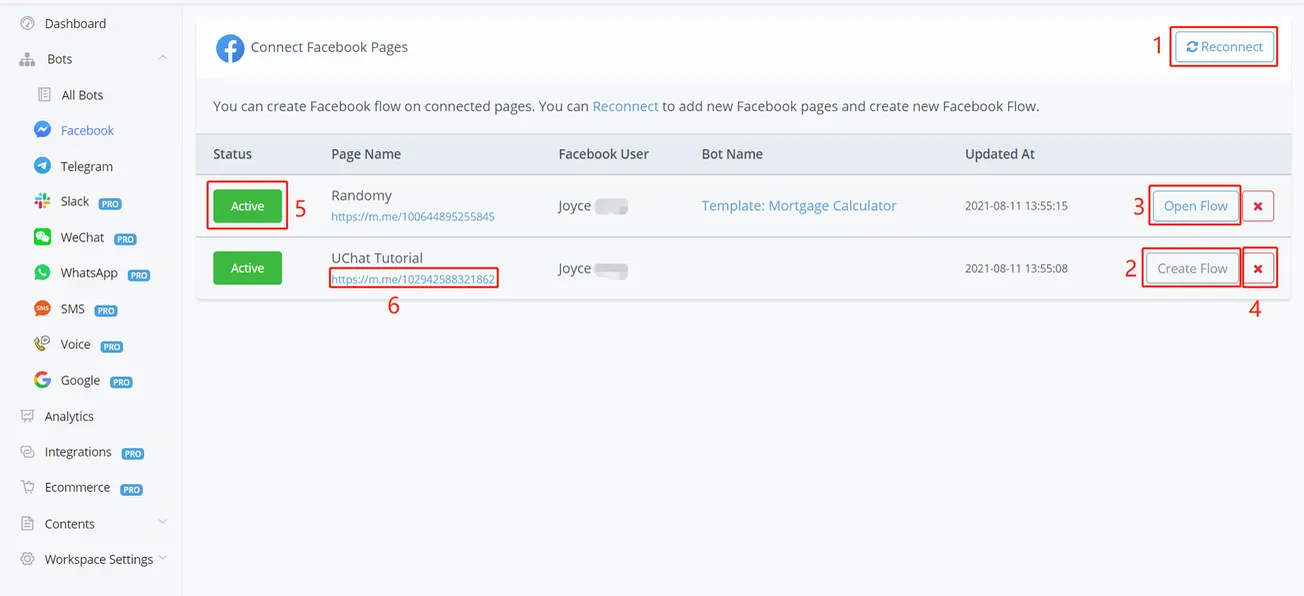Viewport: 1304px width, 596px height.
Task: Click the Bots hierarchy icon
Action: (x=27, y=59)
